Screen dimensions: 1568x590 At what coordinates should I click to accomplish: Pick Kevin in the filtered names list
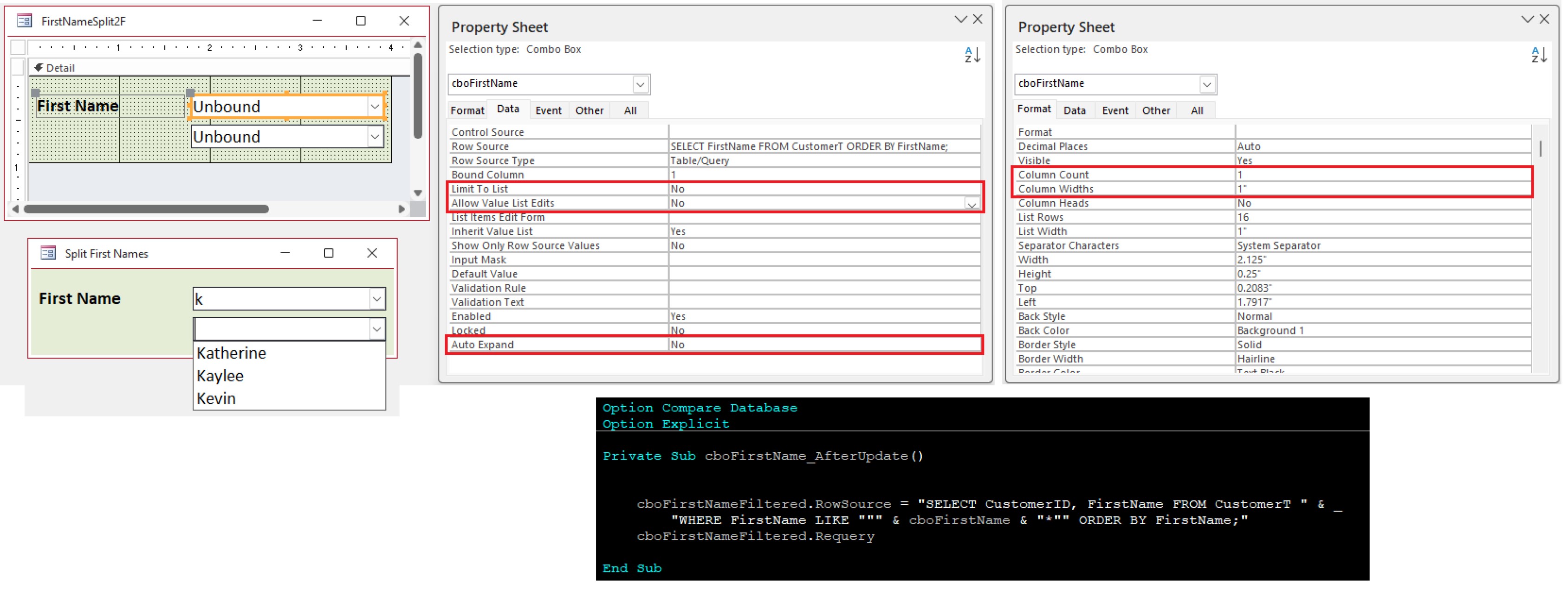pos(216,398)
